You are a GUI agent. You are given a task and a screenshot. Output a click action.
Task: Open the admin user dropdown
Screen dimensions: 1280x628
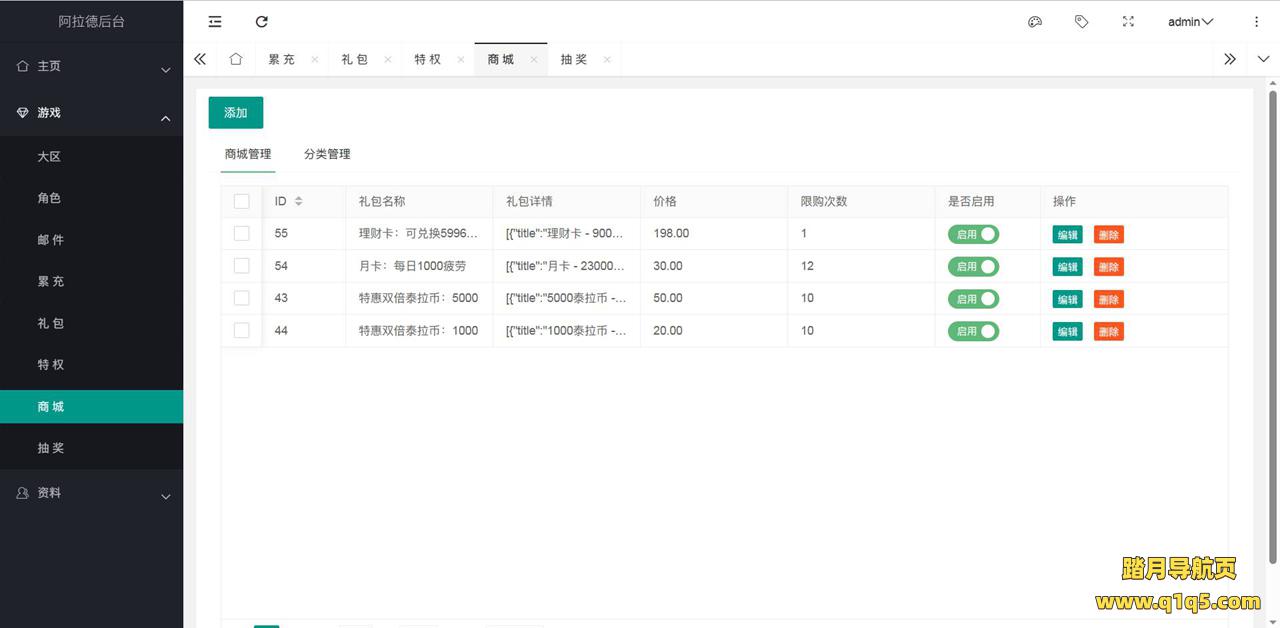click(x=1190, y=22)
